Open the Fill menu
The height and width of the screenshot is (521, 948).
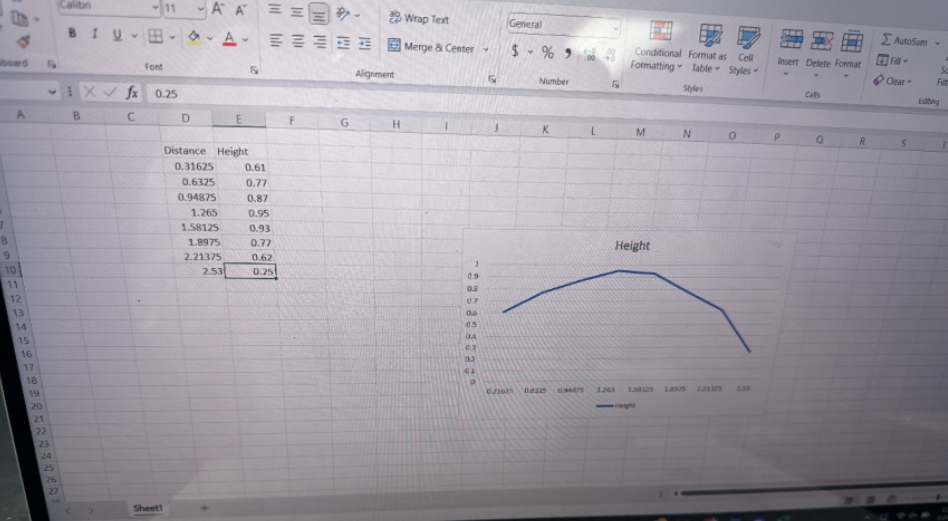[x=892, y=60]
